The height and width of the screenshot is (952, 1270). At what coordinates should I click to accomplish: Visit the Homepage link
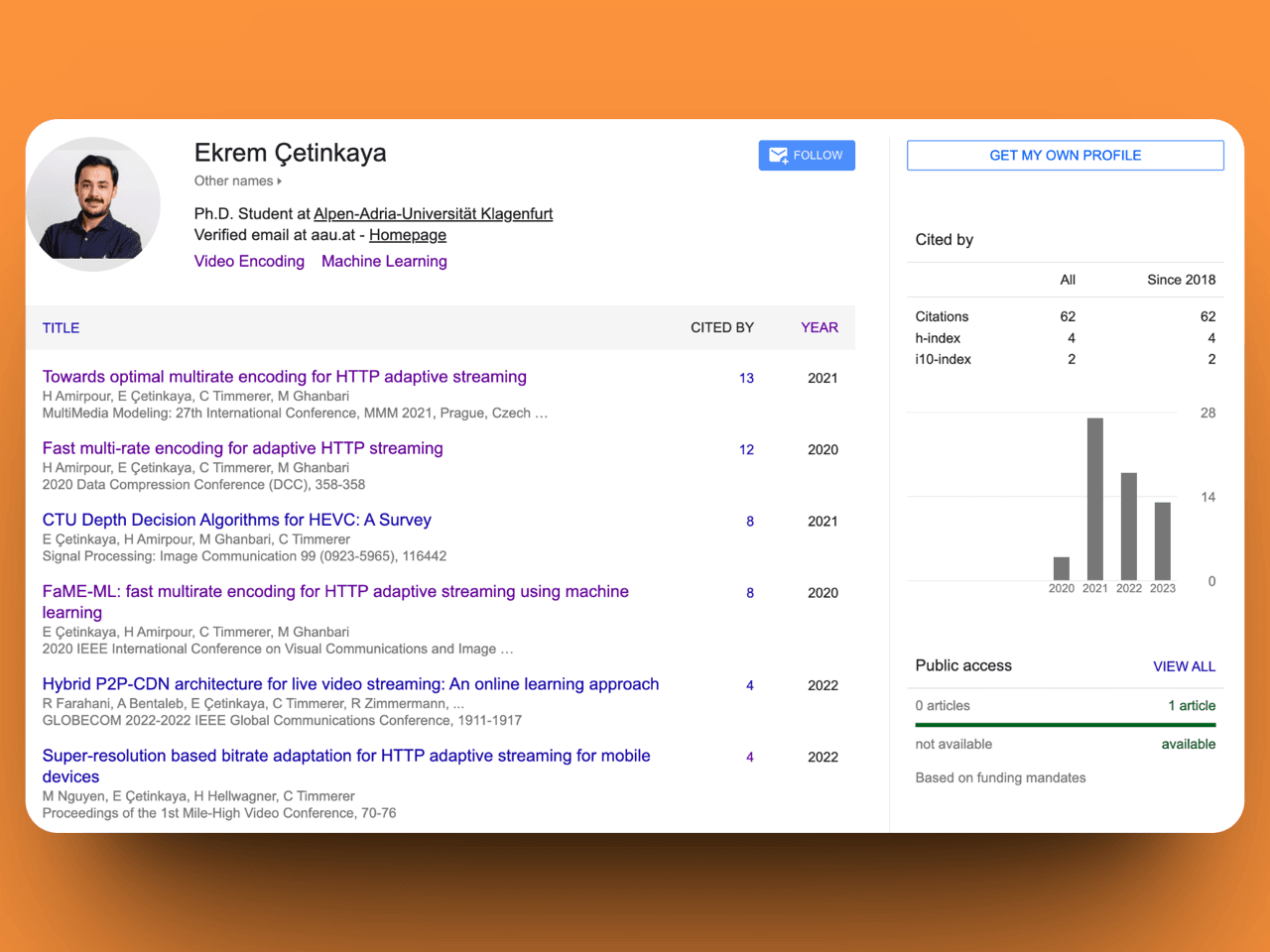tap(407, 235)
